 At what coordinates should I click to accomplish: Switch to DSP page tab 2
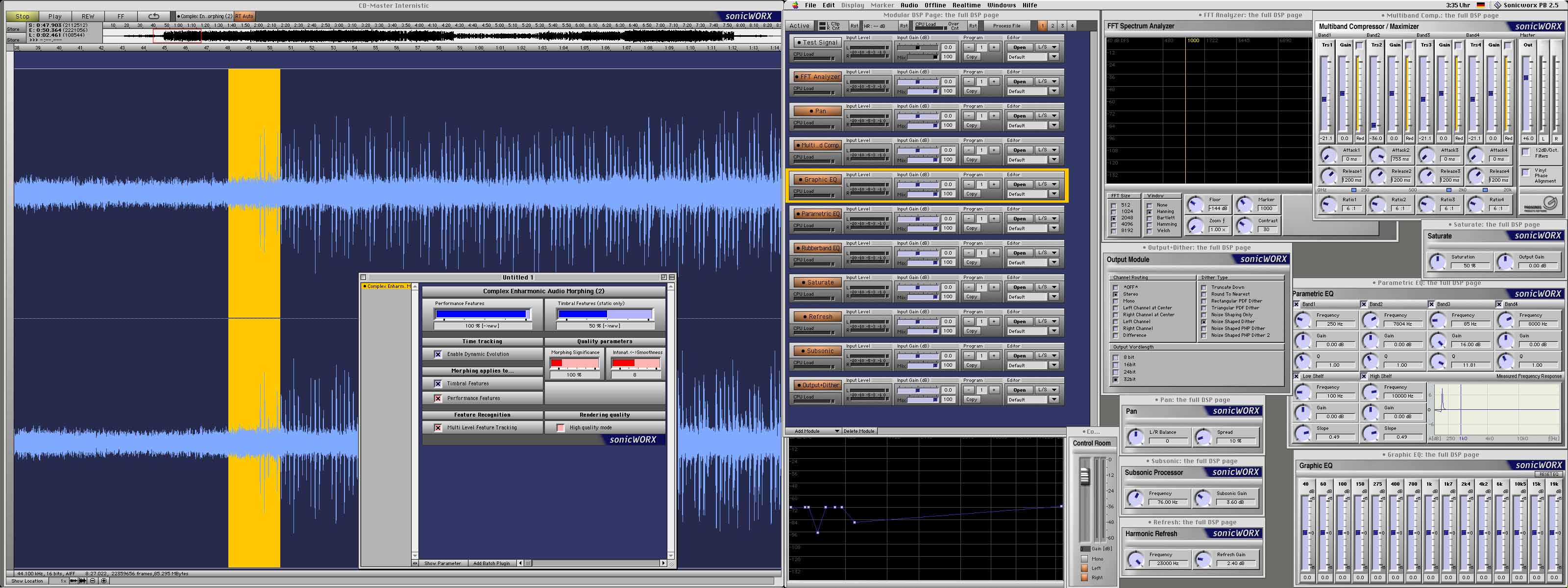[x=1053, y=25]
